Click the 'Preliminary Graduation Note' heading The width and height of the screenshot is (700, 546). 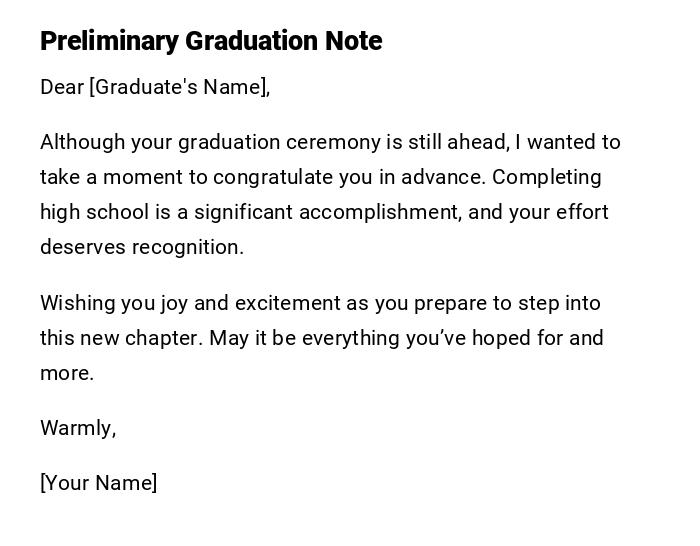pyautogui.click(x=211, y=41)
